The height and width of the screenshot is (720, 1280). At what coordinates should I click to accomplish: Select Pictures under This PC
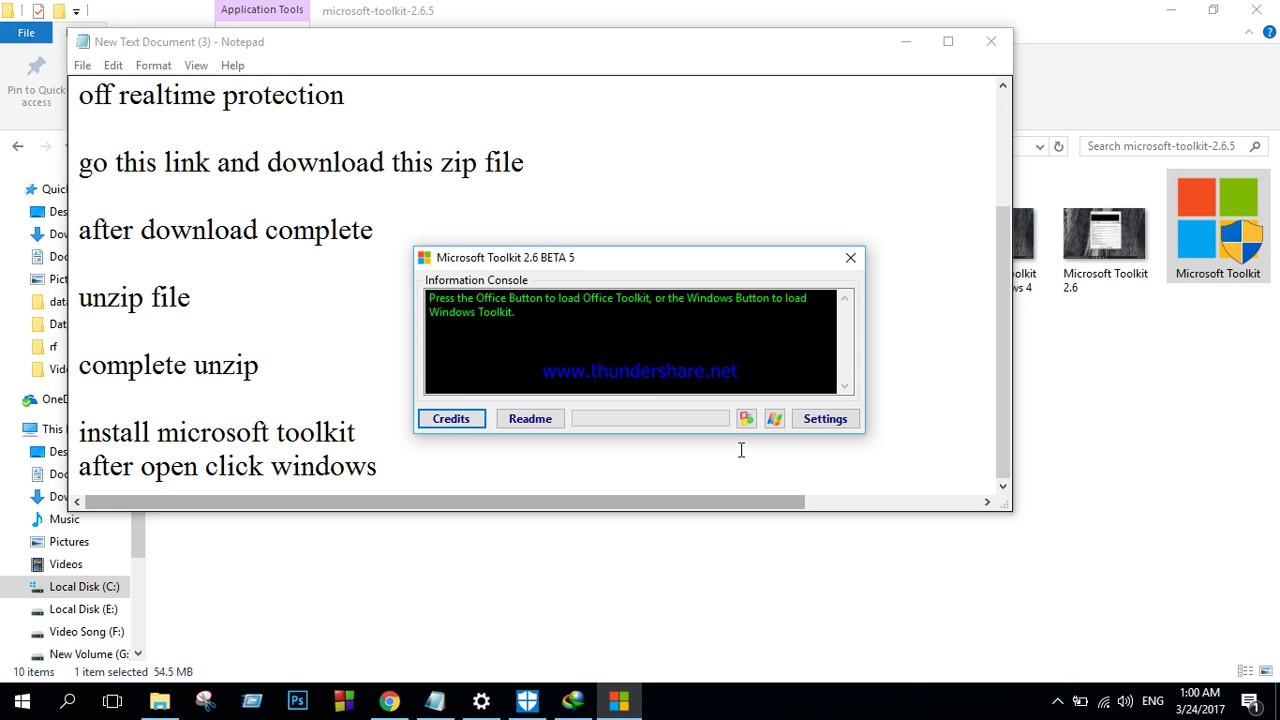click(69, 542)
